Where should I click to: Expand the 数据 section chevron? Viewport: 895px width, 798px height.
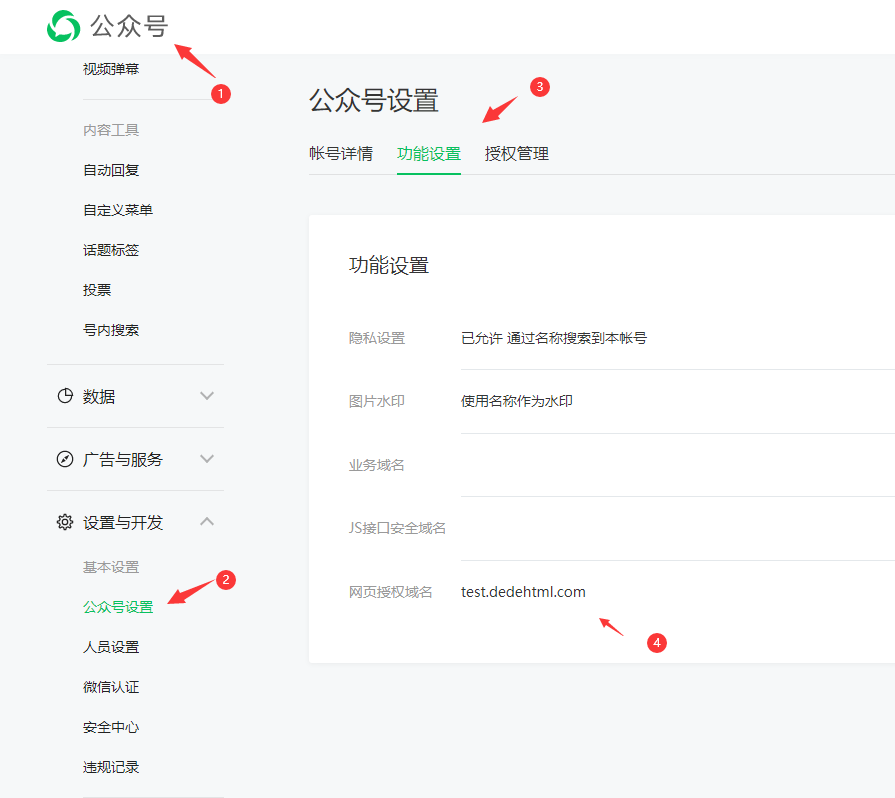click(207, 396)
